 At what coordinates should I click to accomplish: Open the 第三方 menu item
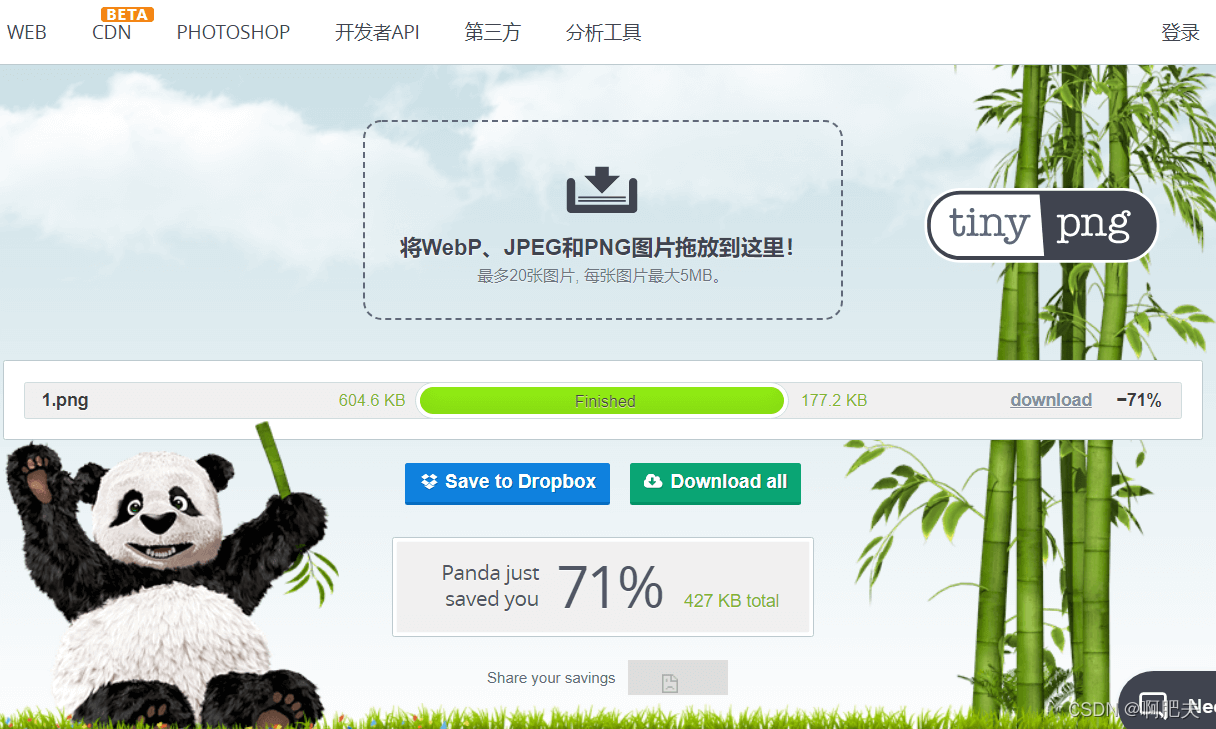click(492, 32)
